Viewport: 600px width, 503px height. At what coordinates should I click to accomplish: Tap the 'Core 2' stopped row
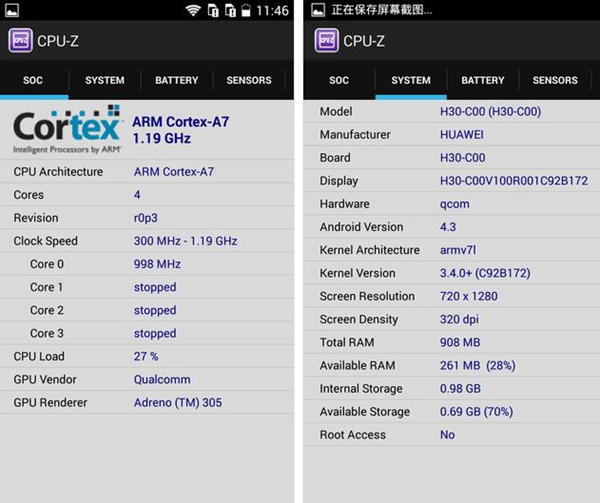pyautogui.click(x=147, y=310)
